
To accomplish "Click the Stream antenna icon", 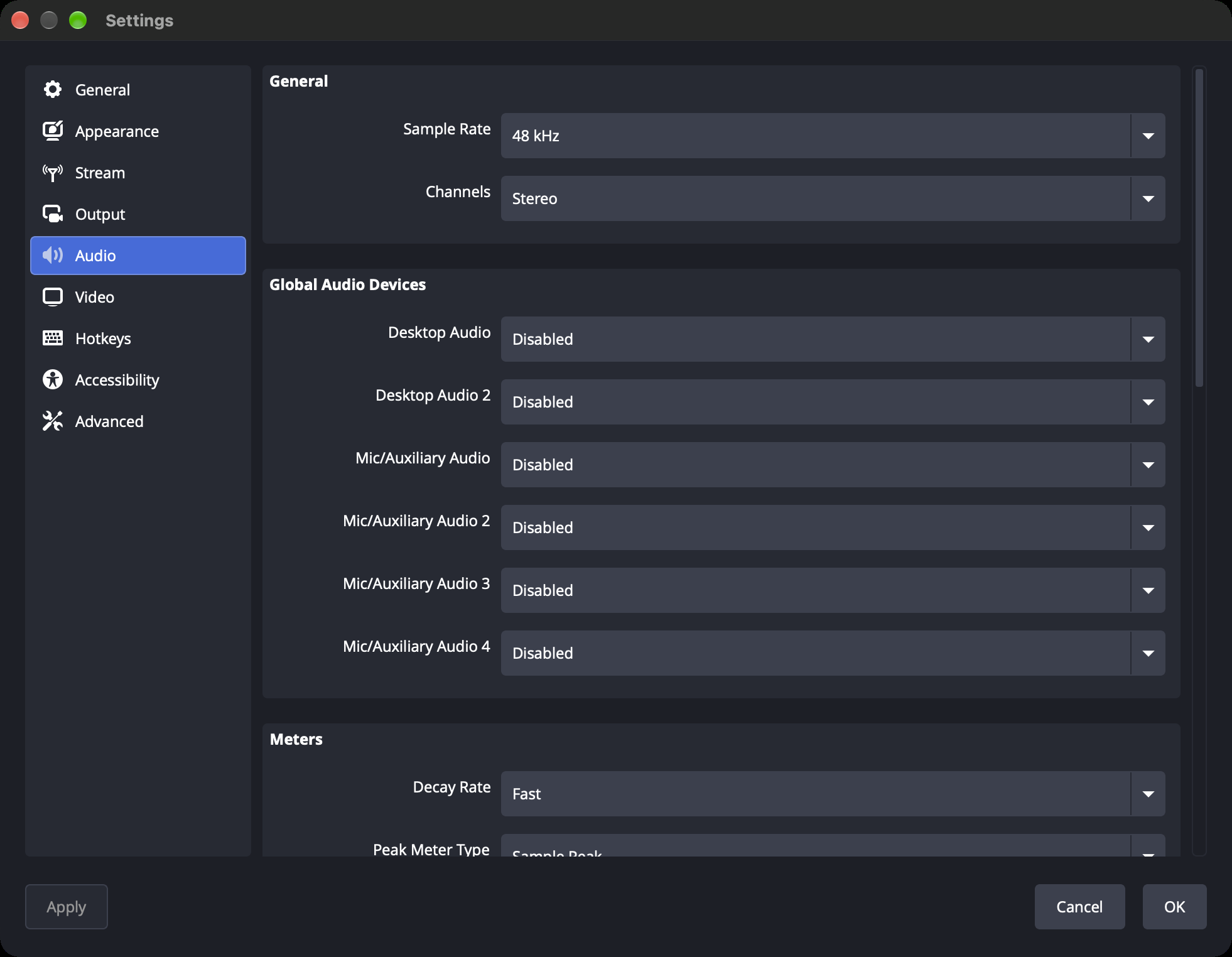I will pyautogui.click(x=53, y=173).
